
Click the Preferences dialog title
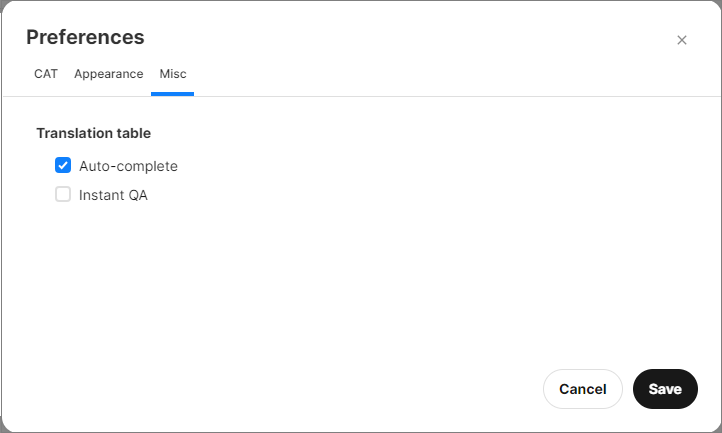(85, 37)
